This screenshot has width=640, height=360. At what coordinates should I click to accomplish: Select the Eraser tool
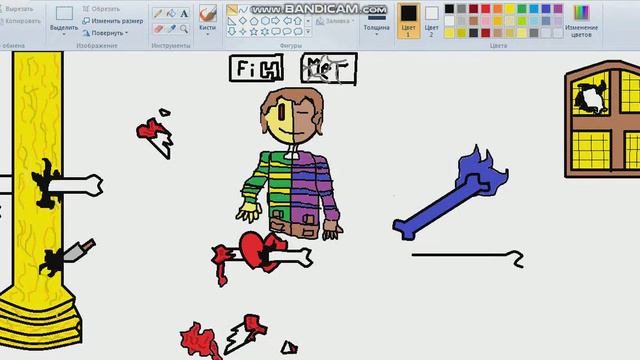[158, 29]
